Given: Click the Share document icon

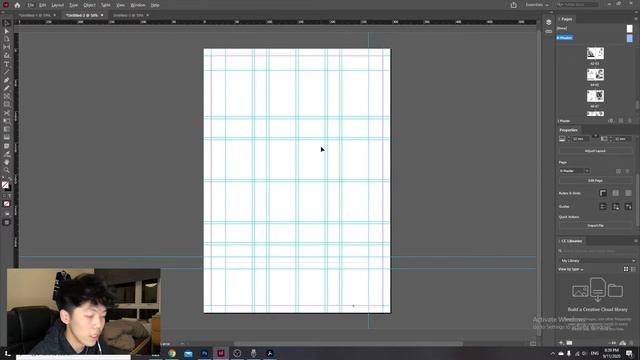Looking at the screenshot, I should 513,5.
